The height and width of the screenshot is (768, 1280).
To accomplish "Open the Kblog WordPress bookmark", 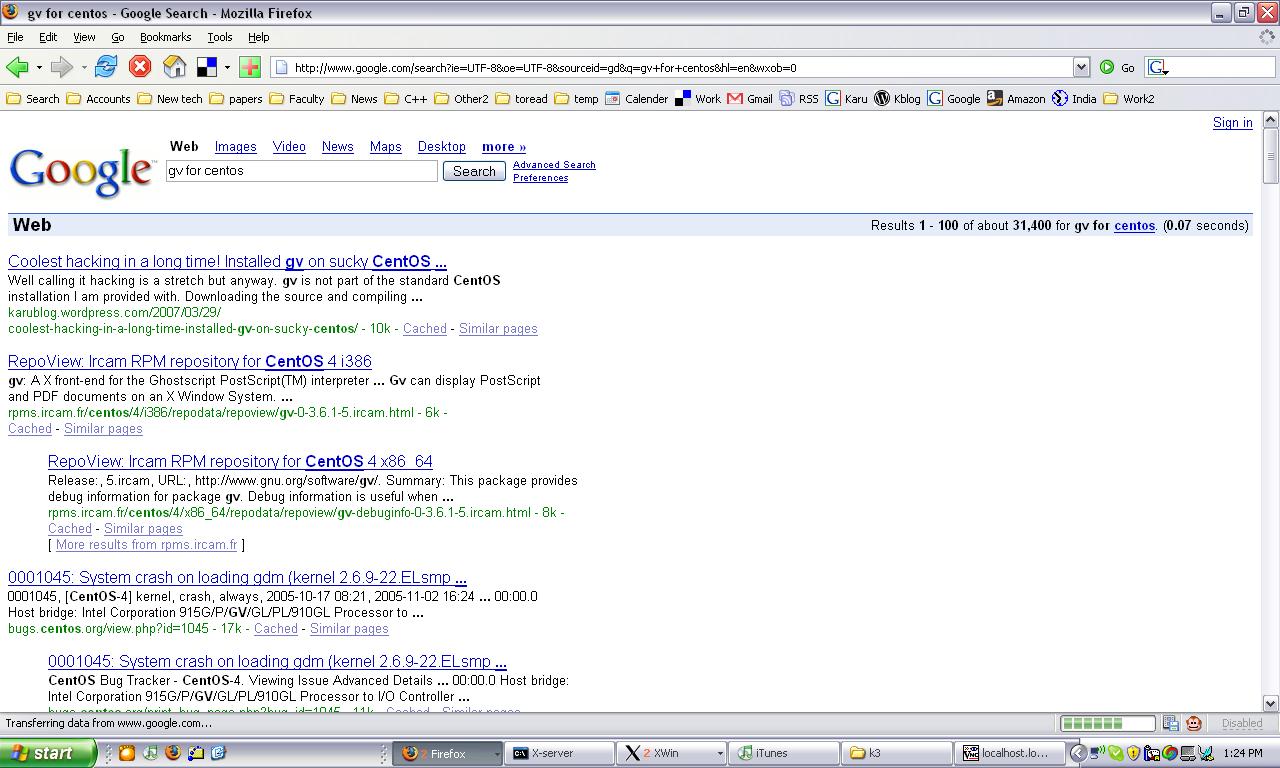I will [897, 98].
